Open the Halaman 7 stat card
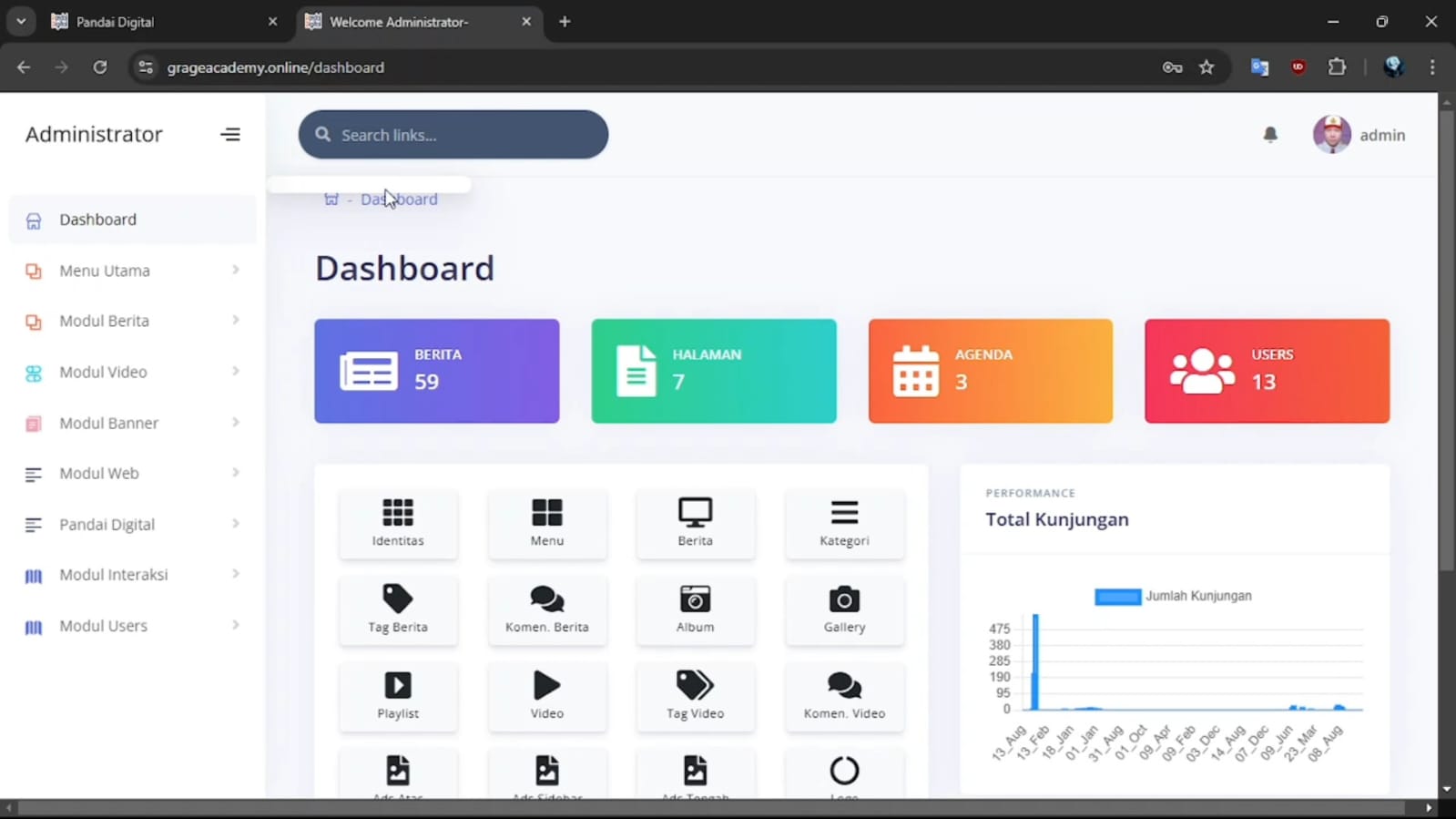Viewport: 1456px width, 819px height. pos(714,371)
